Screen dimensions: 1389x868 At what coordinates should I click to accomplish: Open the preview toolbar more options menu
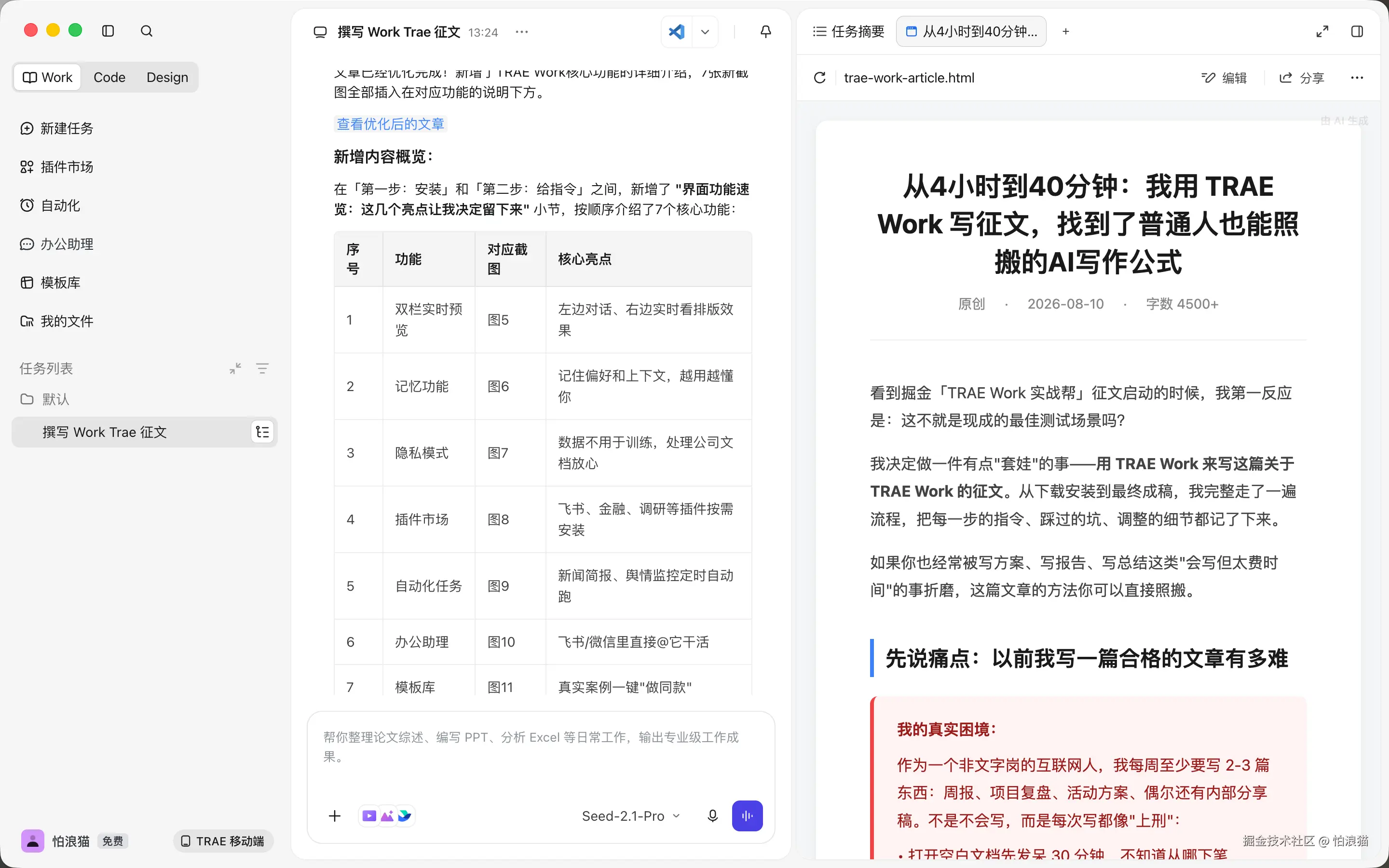pos(1357,78)
